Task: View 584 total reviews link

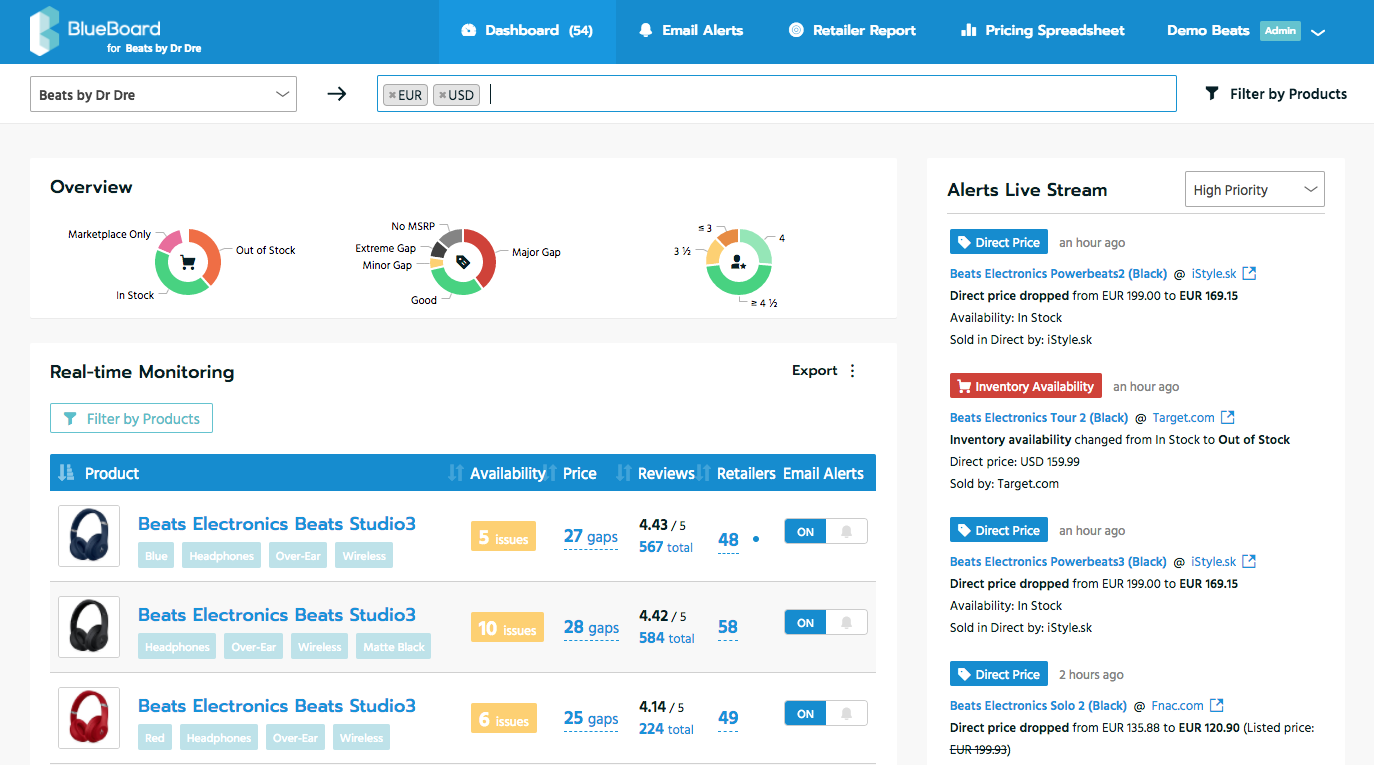Action: pyautogui.click(x=666, y=638)
